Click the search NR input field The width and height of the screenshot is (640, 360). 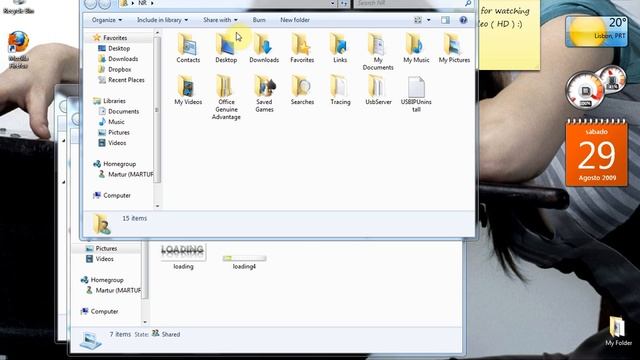409,3
